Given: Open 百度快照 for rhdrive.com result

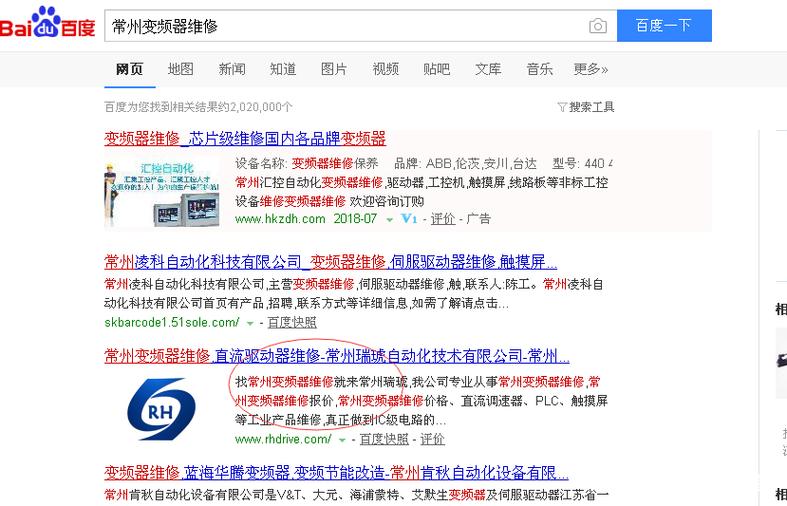Looking at the screenshot, I should coord(384,439).
